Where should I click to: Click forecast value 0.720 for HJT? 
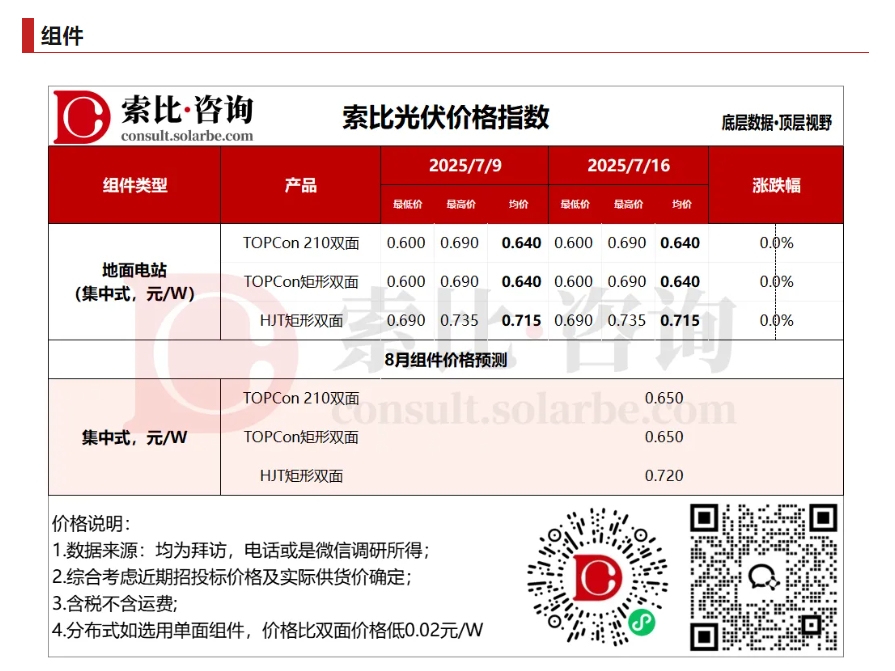[x=664, y=476]
